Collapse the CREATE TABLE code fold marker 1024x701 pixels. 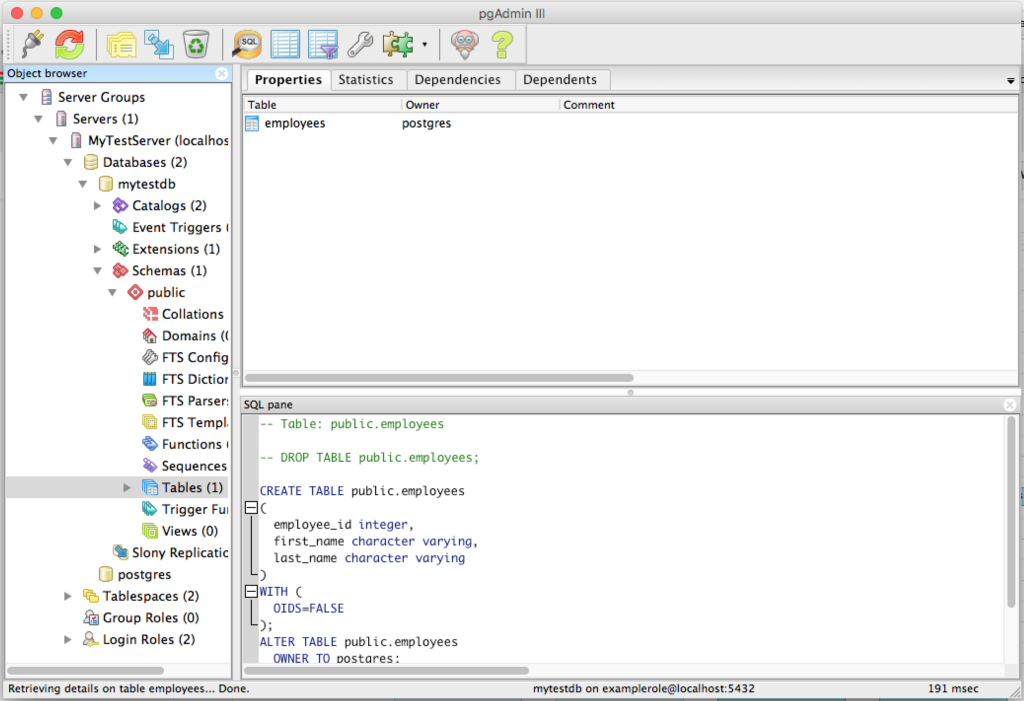pos(251,508)
